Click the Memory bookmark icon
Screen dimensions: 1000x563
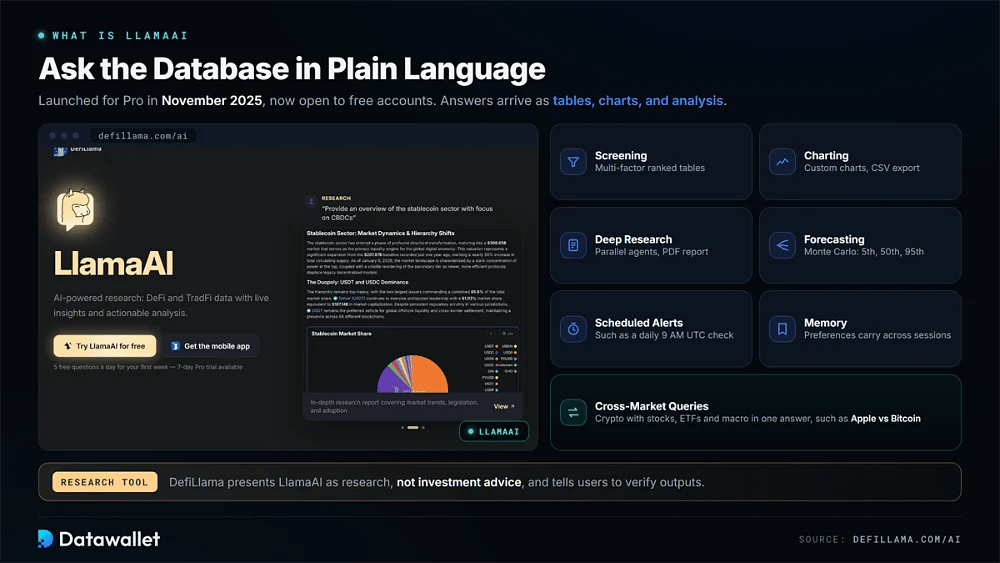782,329
